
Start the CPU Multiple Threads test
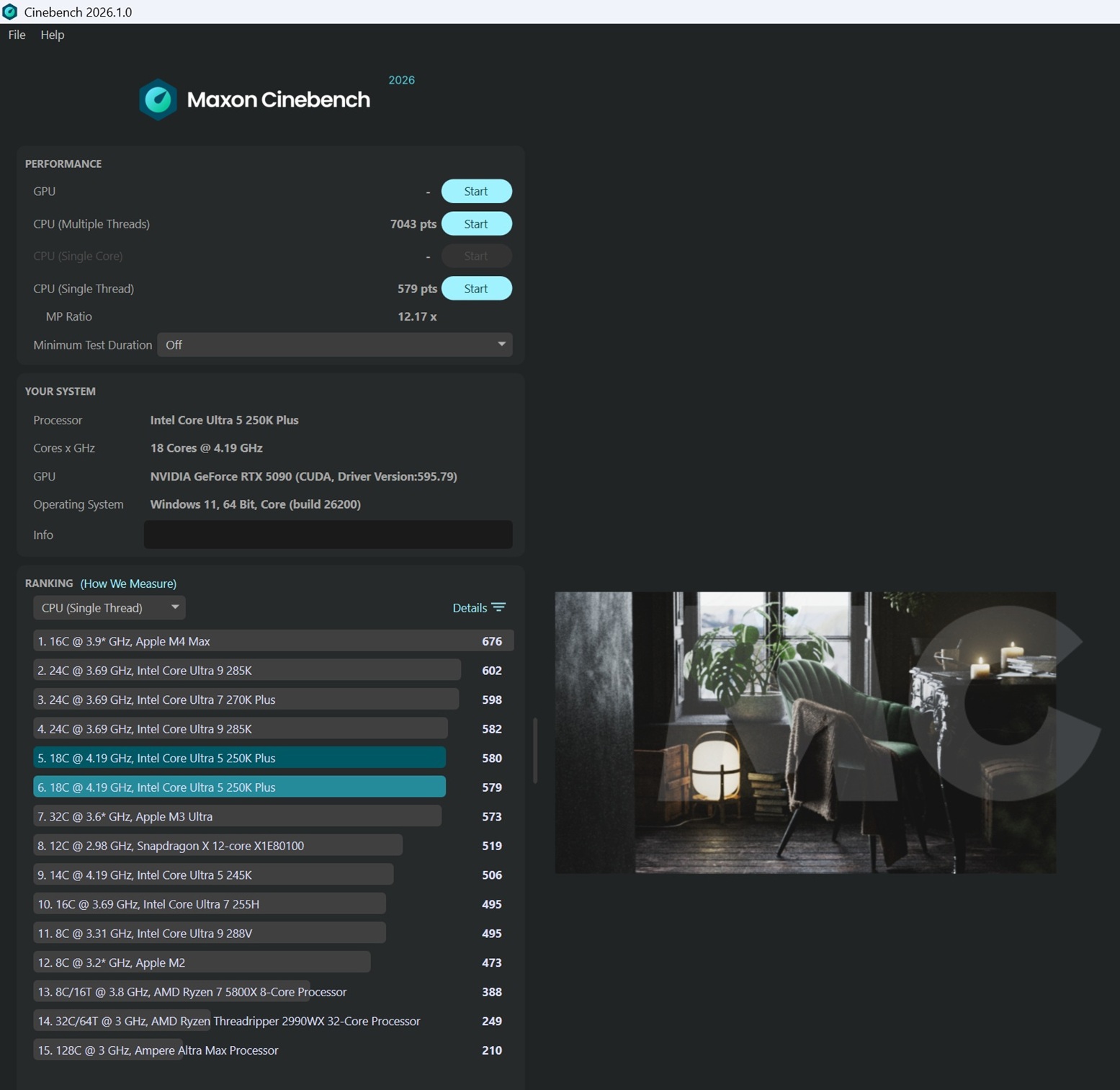pos(476,224)
